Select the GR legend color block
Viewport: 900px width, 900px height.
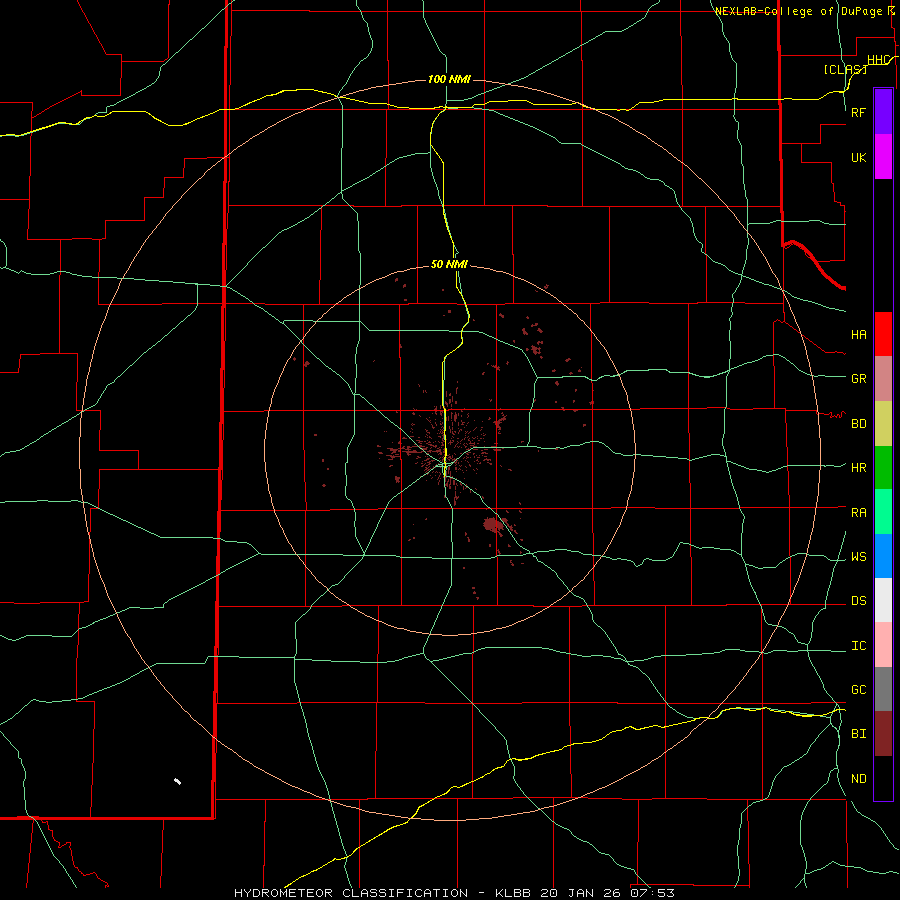click(x=883, y=378)
